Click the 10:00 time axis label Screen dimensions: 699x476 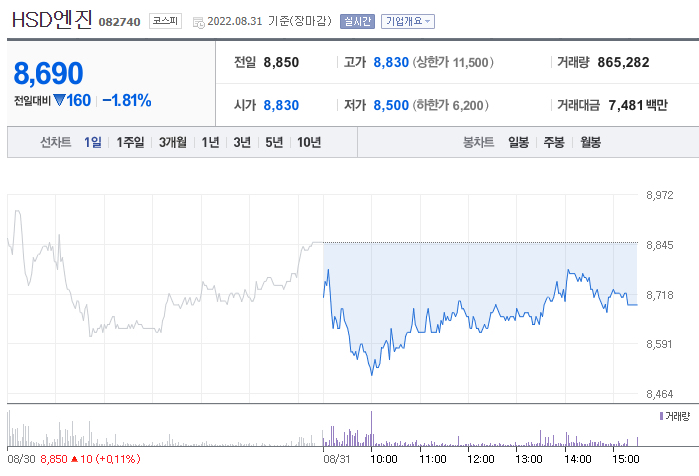384,459
